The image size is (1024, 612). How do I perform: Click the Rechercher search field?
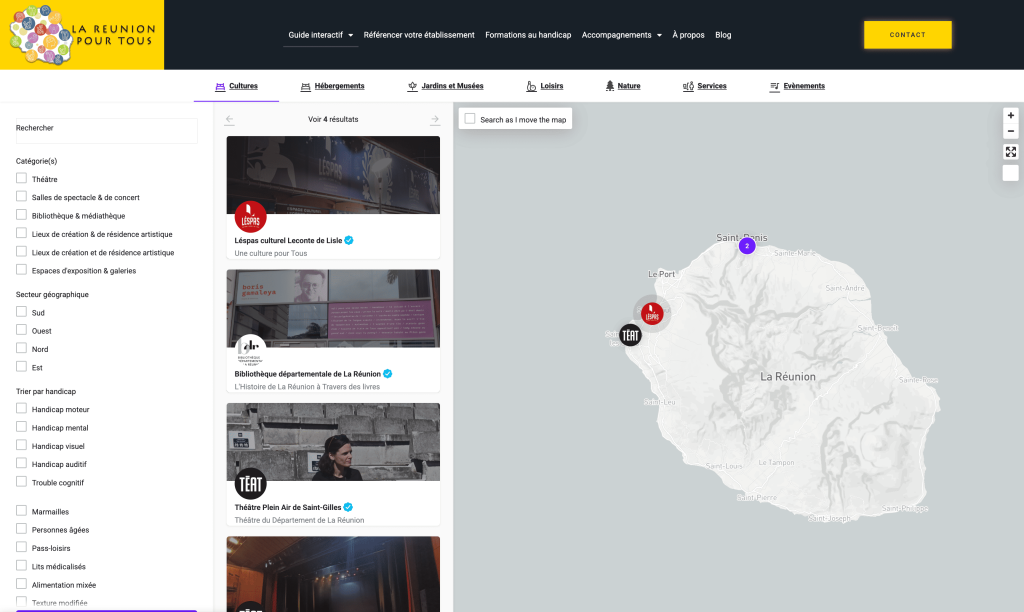tap(106, 131)
